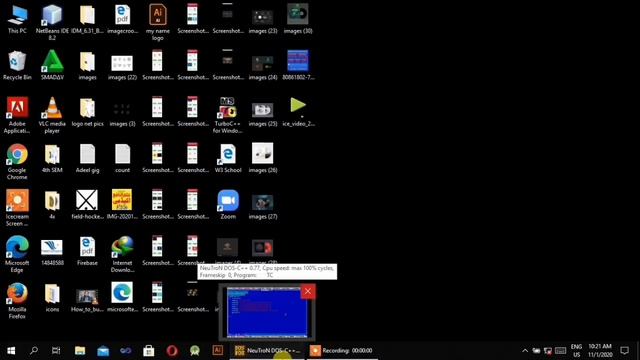Open the touch keyboard tray icon
The image size is (640, 360).
(560, 351)
